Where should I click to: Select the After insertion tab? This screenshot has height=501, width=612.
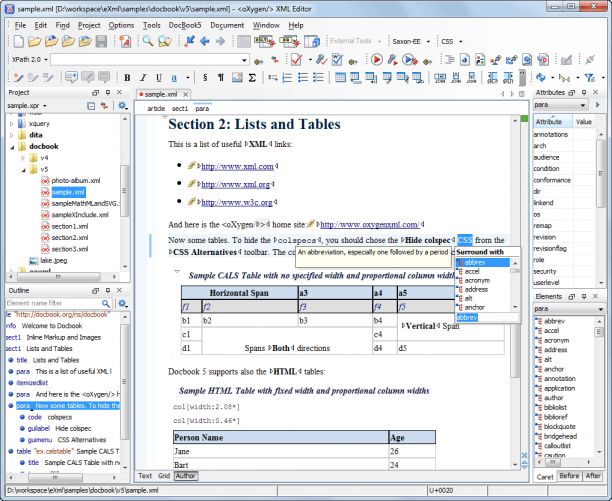tap(593, 476)
